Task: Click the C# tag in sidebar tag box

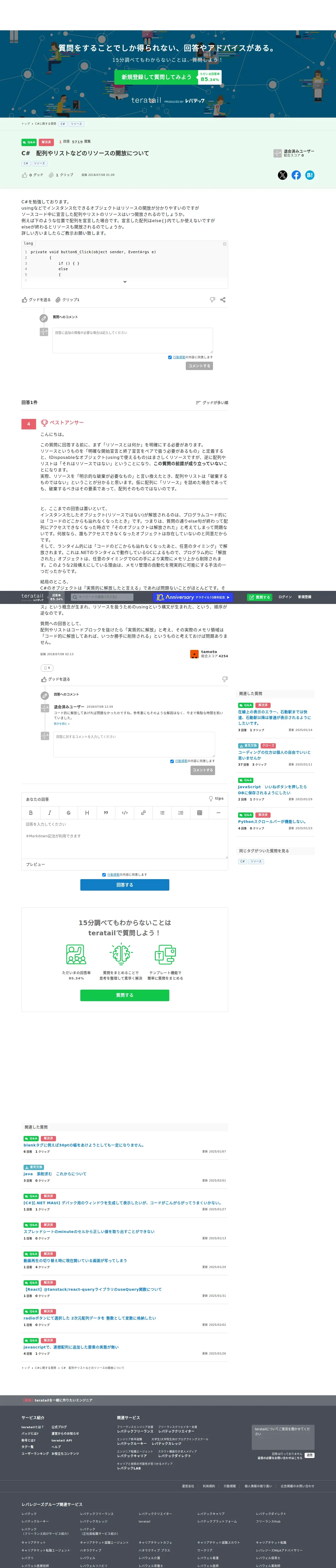Action: (242, 861)
